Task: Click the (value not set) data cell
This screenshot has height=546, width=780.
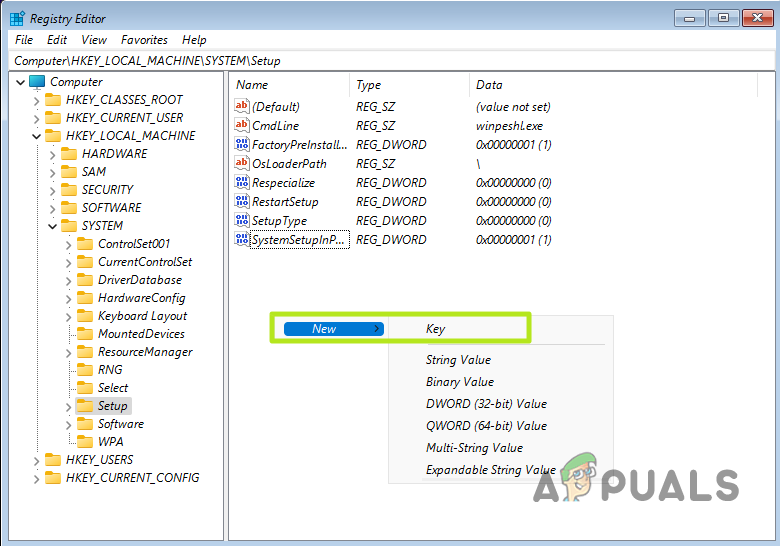Action: tap(513, 107)
